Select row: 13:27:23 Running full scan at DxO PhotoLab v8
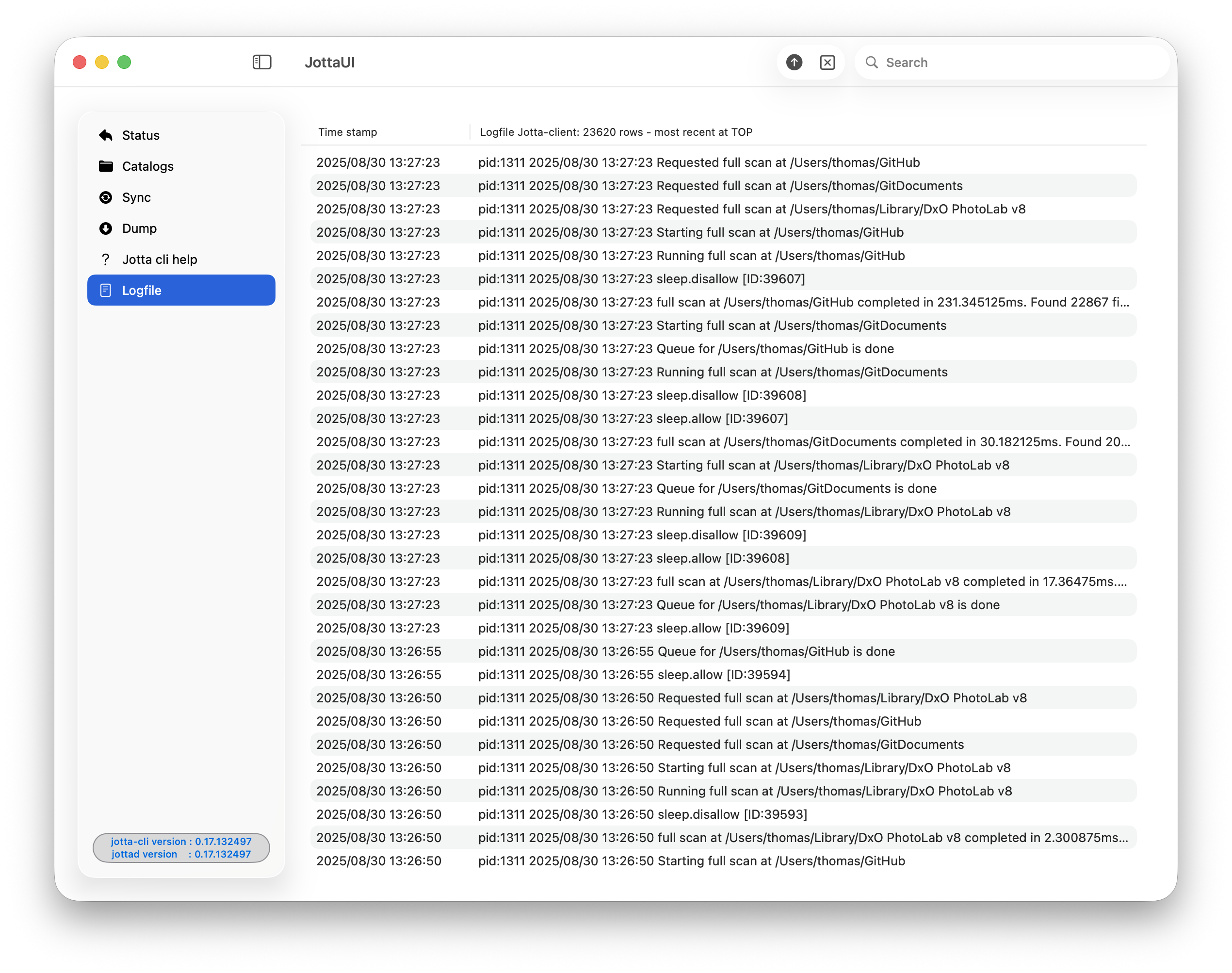 [x=723, y=512]
